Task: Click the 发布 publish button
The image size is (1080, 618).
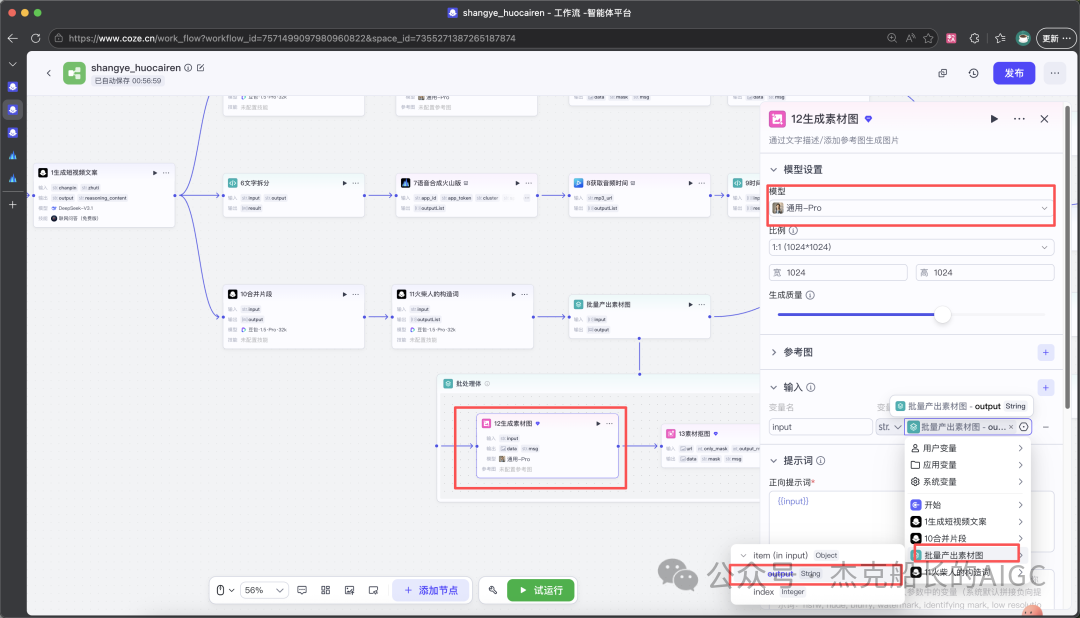Action: pyautogui.click(x=1014, y=73)
